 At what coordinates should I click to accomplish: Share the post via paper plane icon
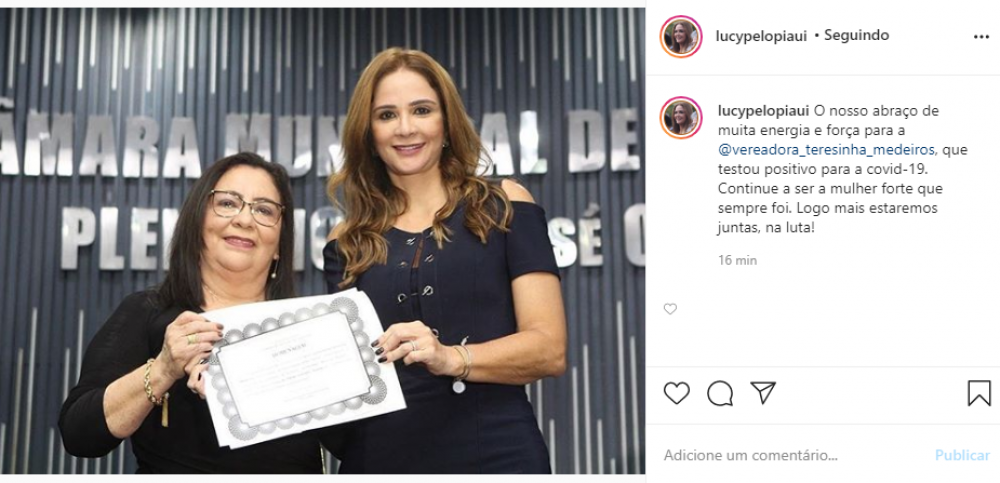click(x=763, y=392)
